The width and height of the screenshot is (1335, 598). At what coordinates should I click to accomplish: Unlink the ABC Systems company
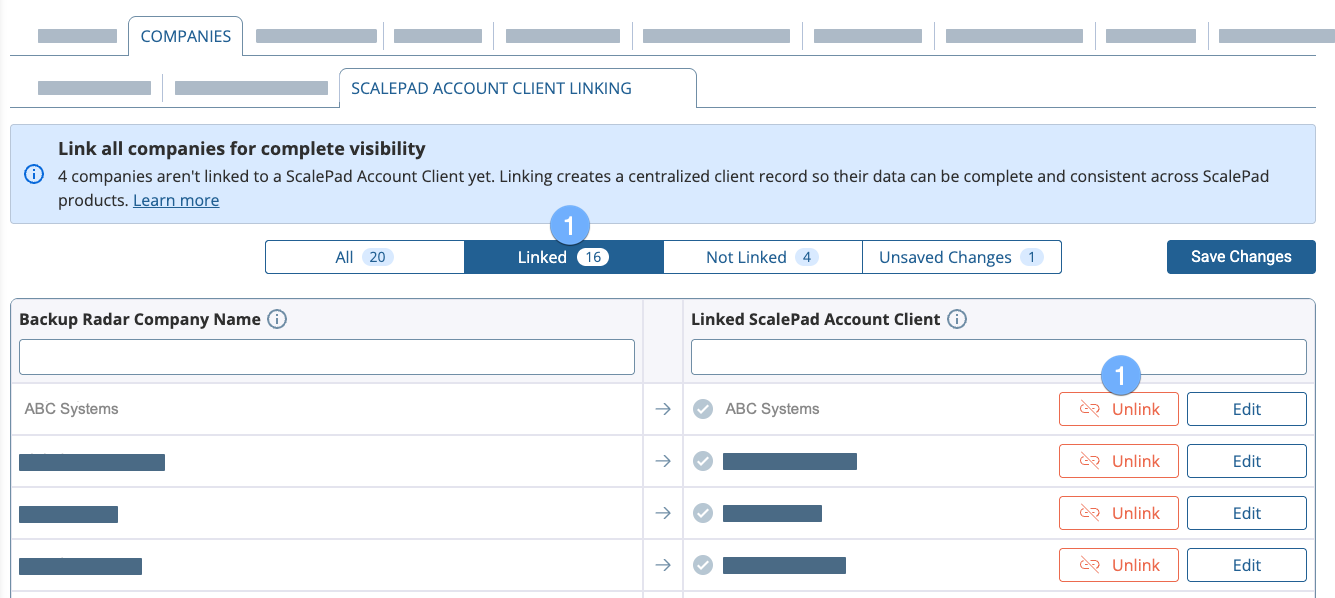tap(1118, 409)
